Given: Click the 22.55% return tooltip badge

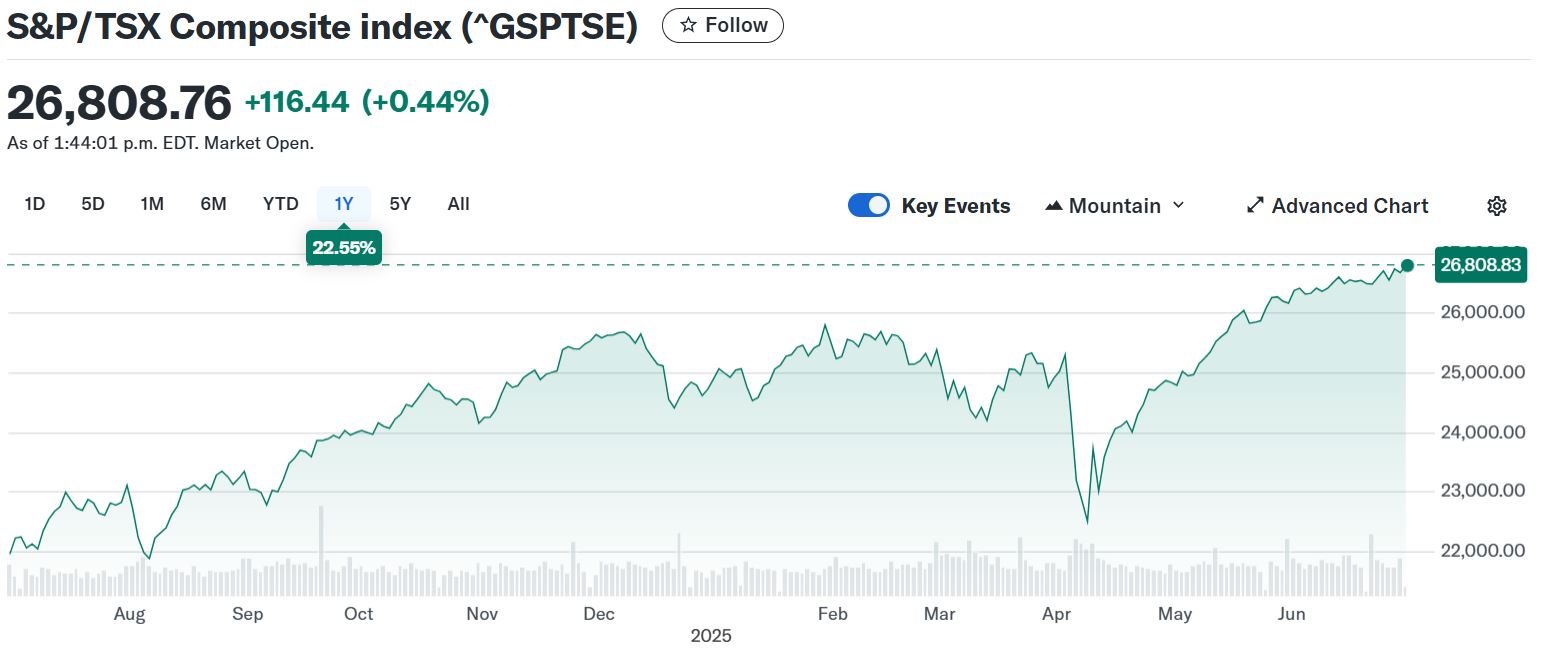Looking at the screenshot, I should [x=344, y=248].
